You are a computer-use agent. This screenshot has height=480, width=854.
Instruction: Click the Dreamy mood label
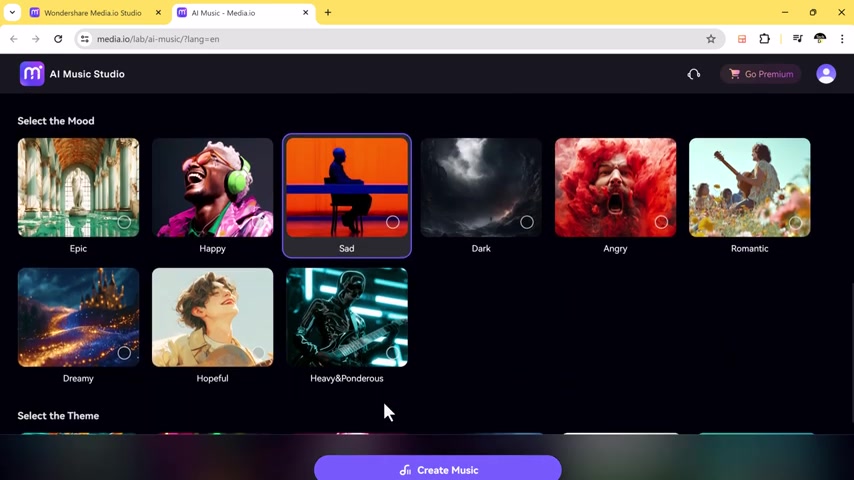point(78,378)
